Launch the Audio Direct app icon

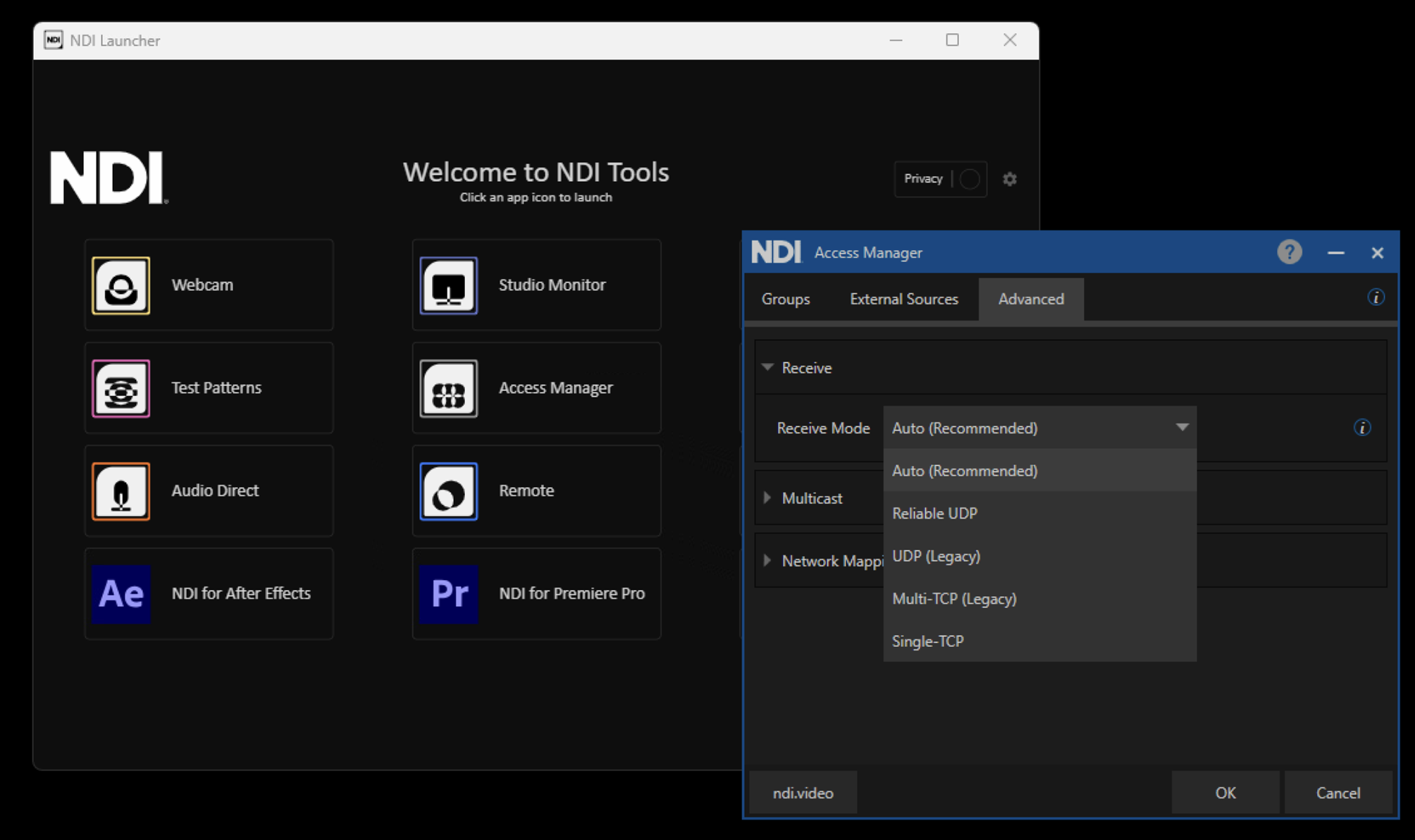pyautogui.click(x=121, y=491)
